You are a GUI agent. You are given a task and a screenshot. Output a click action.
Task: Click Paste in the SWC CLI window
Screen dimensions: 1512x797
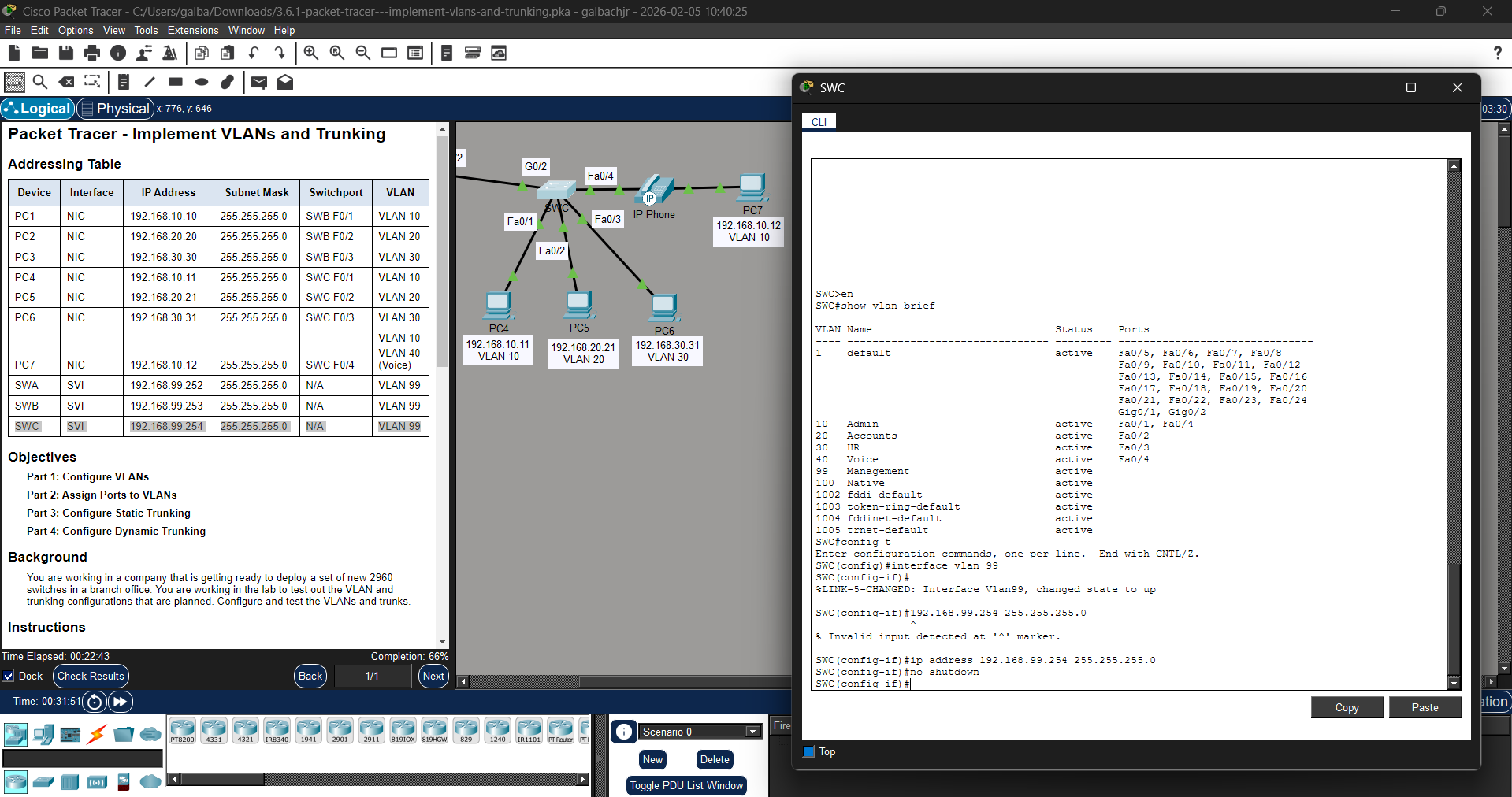click(1425, 707)
